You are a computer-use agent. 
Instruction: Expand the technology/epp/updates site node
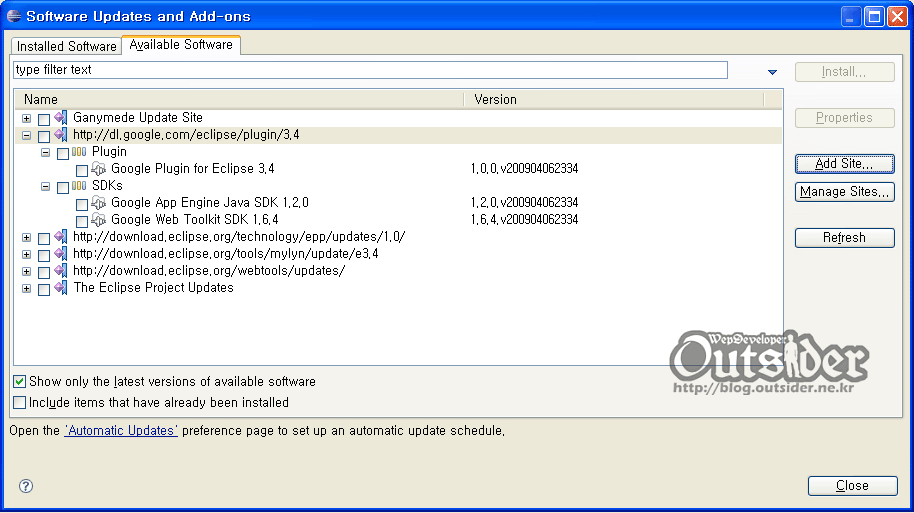tap(26, 237)
